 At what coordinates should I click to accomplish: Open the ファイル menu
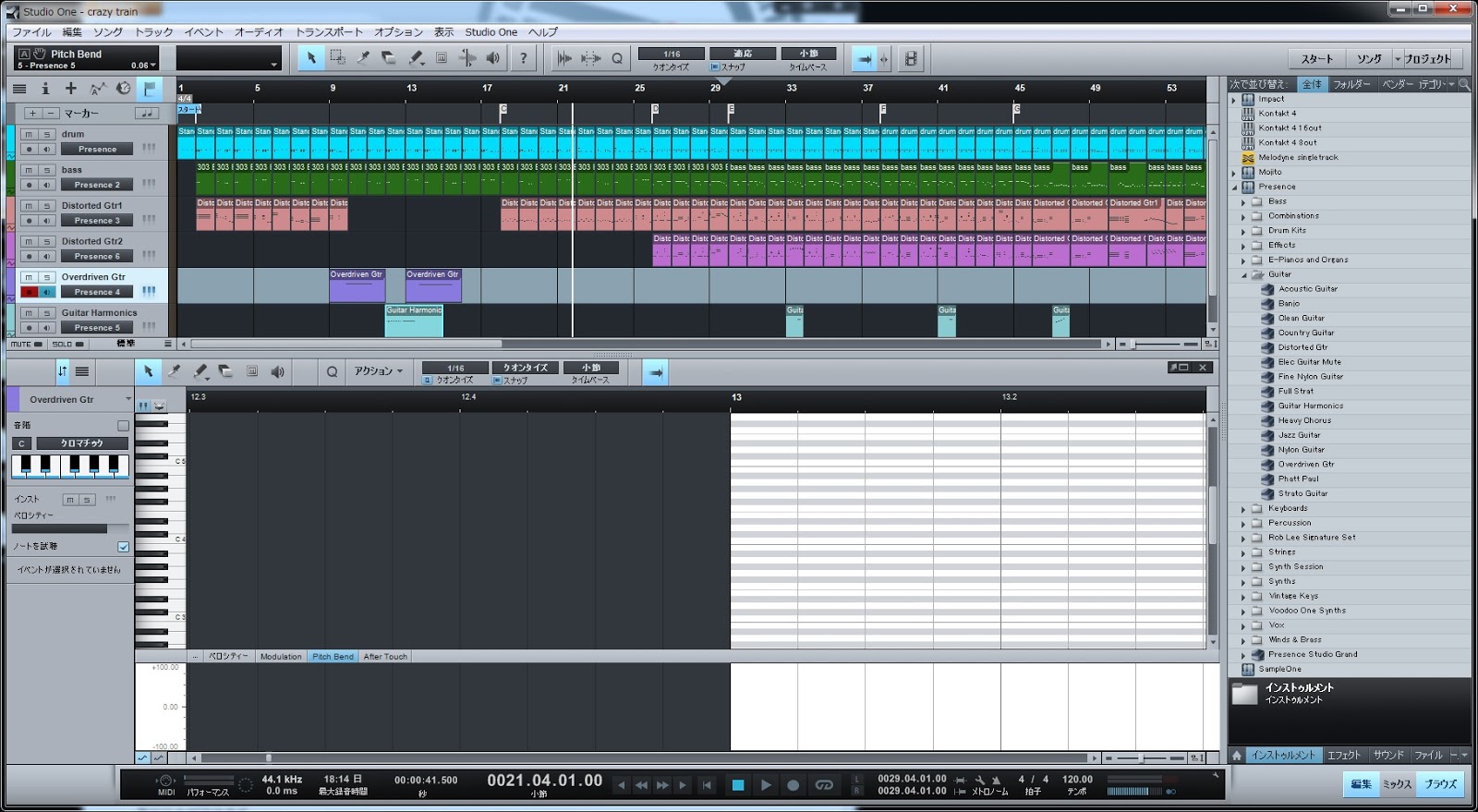(x=31, y=32)
